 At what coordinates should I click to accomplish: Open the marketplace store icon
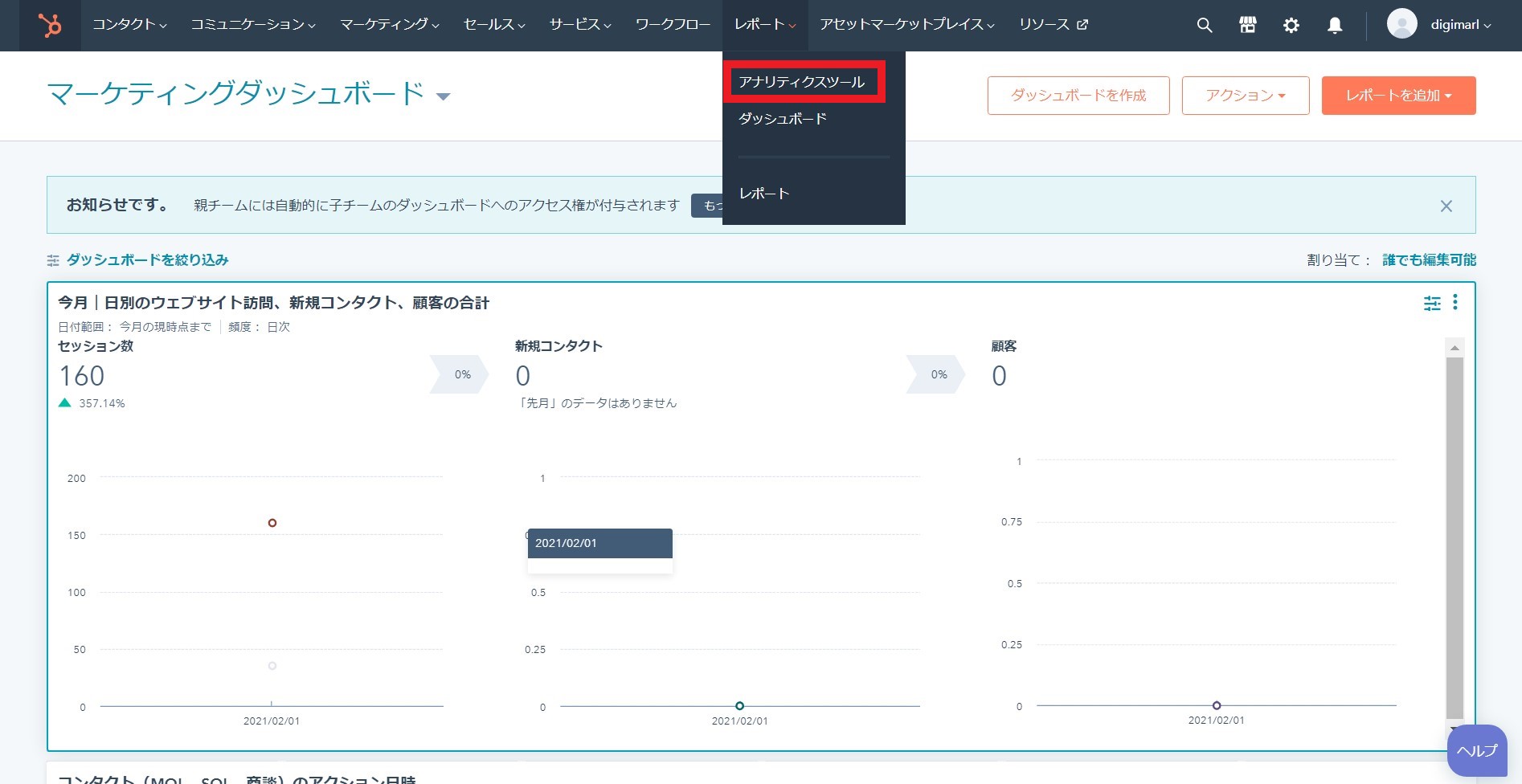pos(1247,26)
